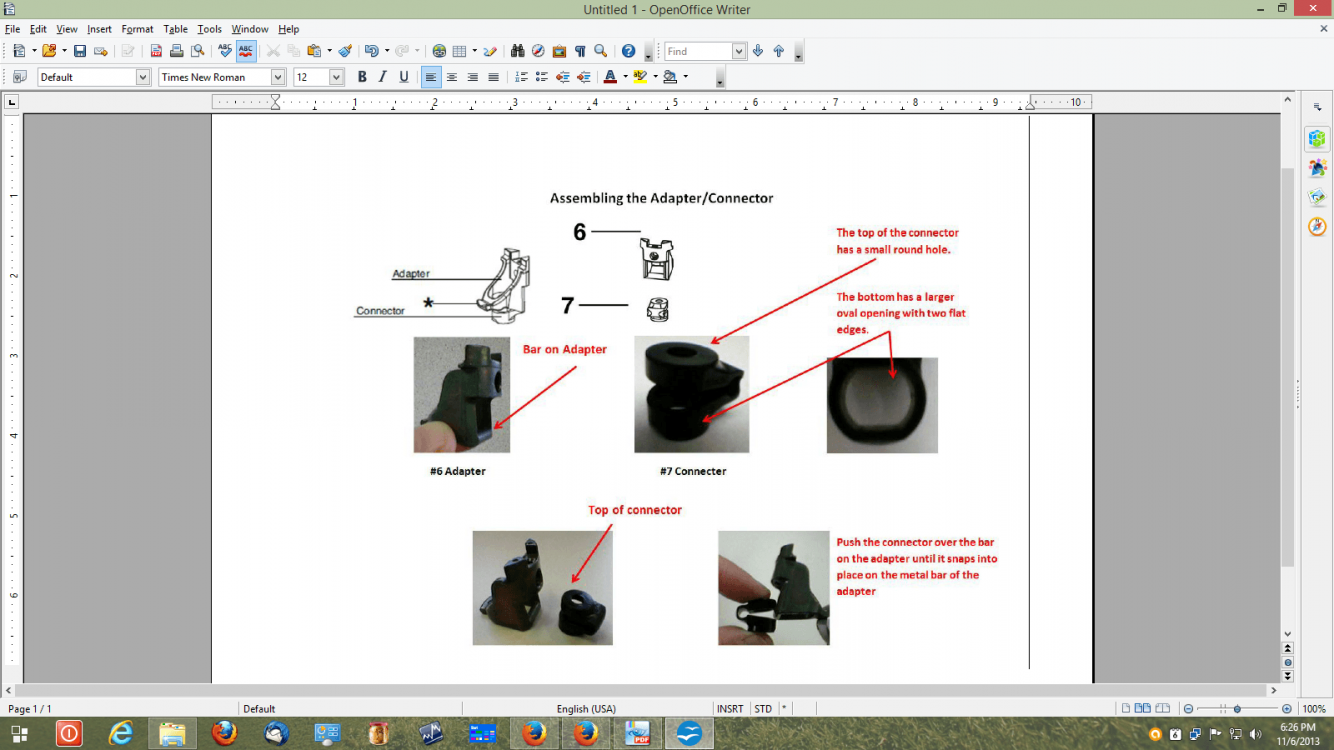Toggle Bold formatting
Screen dimensions: 1334x750
pyautogui.click(x=362, y=77)
